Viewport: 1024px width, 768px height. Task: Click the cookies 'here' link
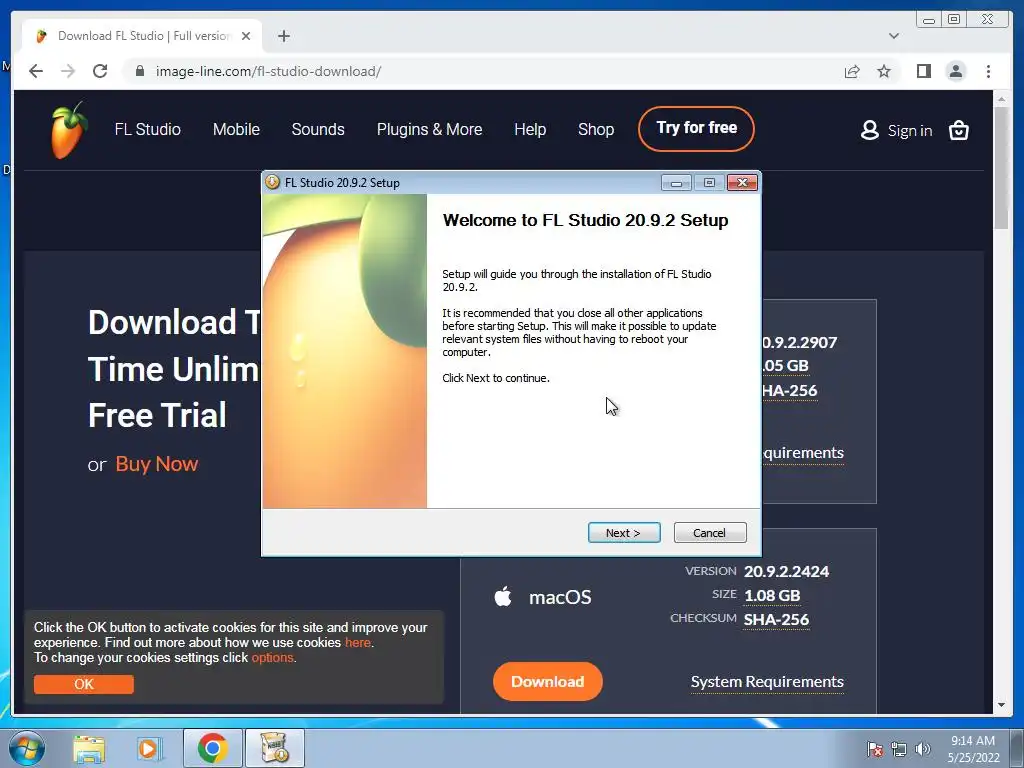358,643
